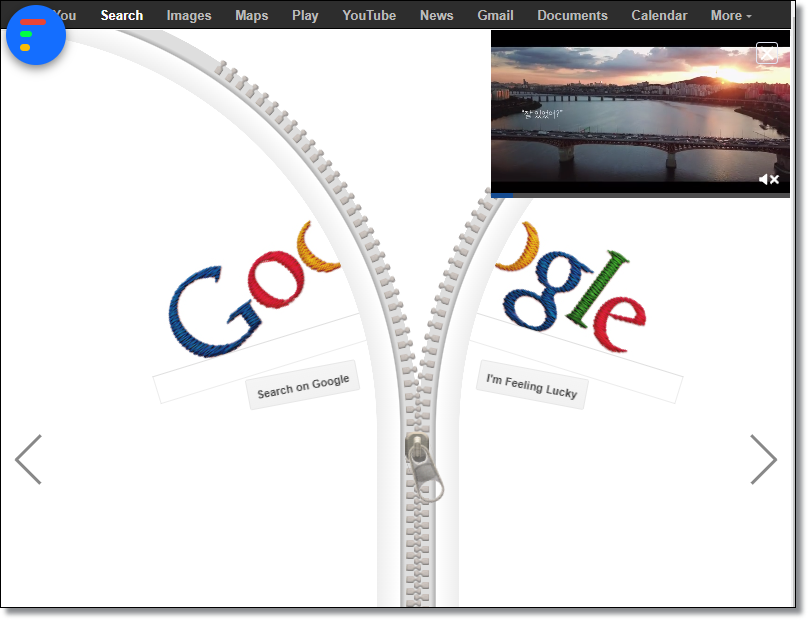Open Play in top navigation

click(x=305, y=15)
